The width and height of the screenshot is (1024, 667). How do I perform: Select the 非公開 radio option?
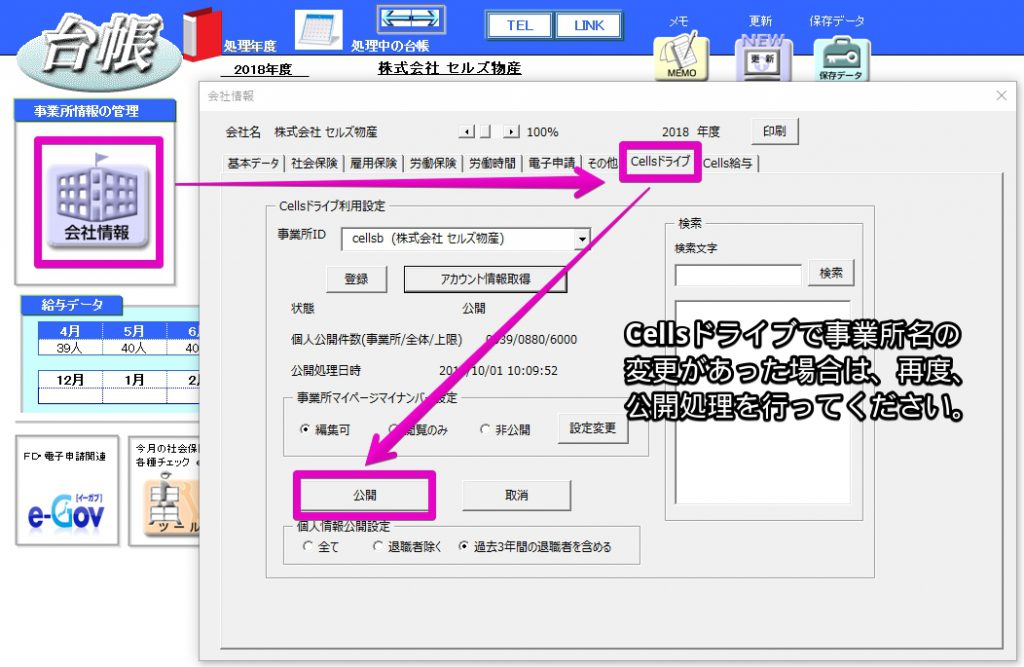coord(505,430)
